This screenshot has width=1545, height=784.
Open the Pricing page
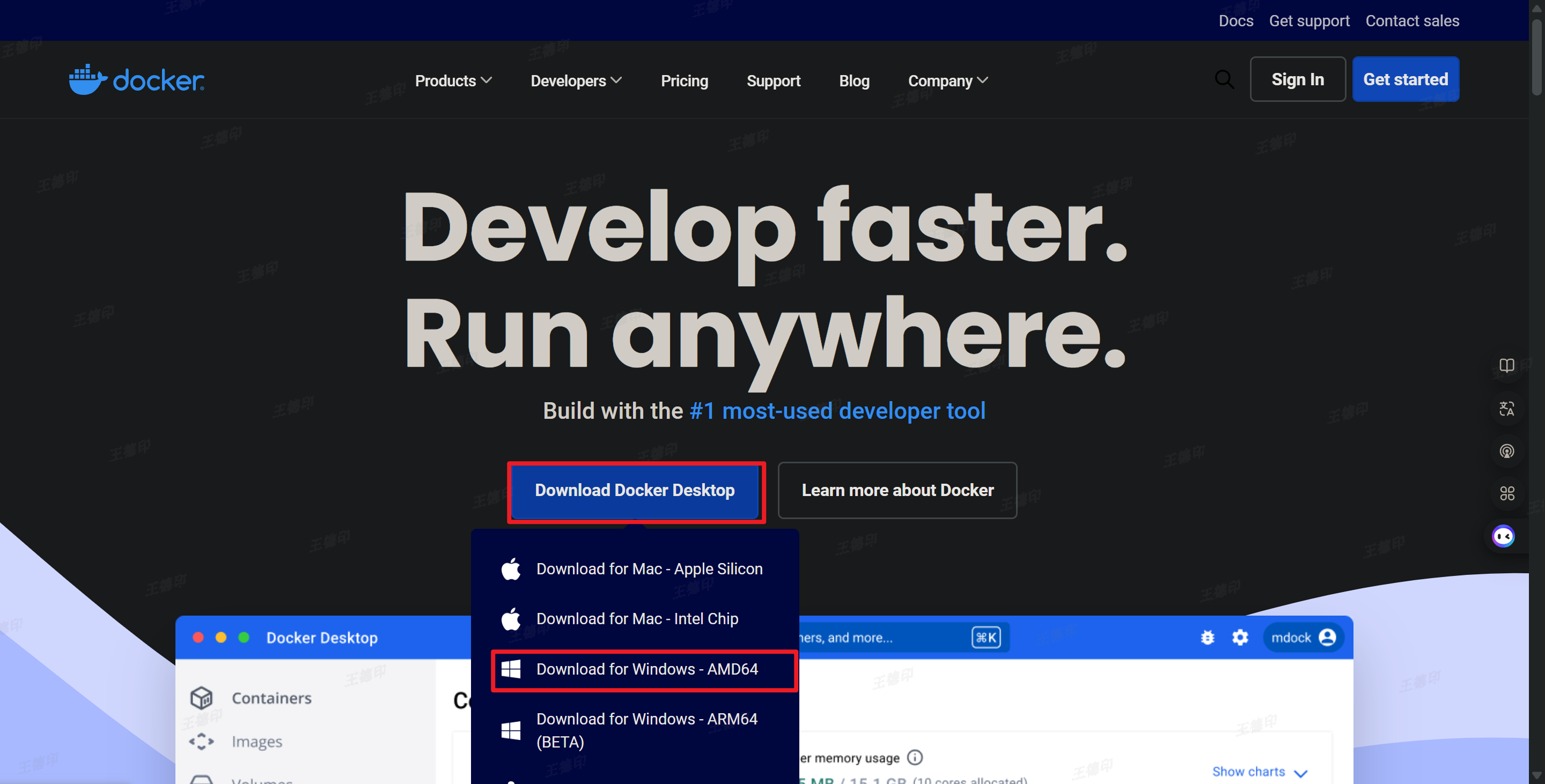point(685,80)
